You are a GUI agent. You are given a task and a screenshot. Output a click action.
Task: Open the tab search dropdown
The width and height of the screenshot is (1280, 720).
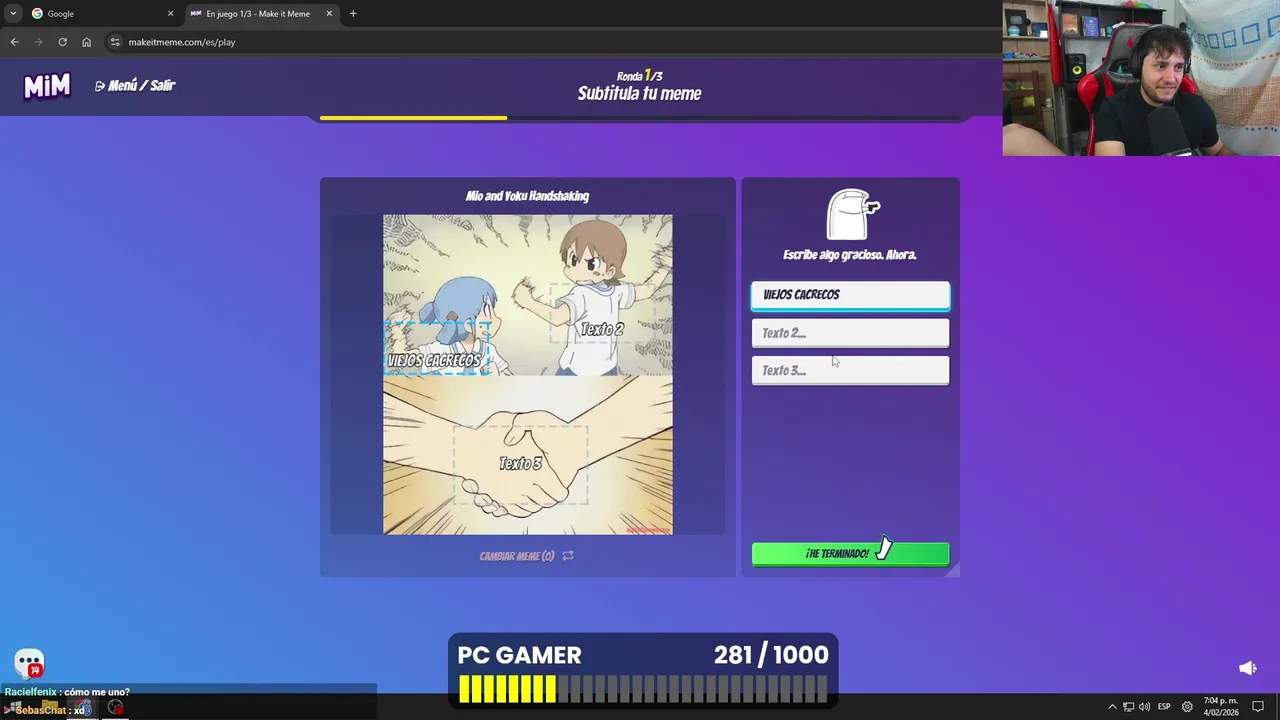point(13,13)
